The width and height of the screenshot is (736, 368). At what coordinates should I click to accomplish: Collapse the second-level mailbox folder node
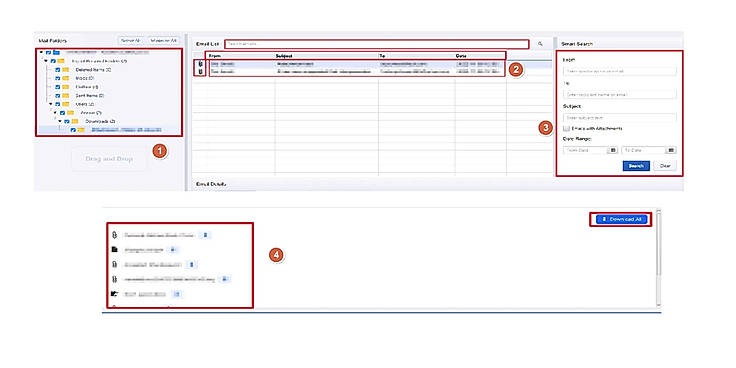46,61
